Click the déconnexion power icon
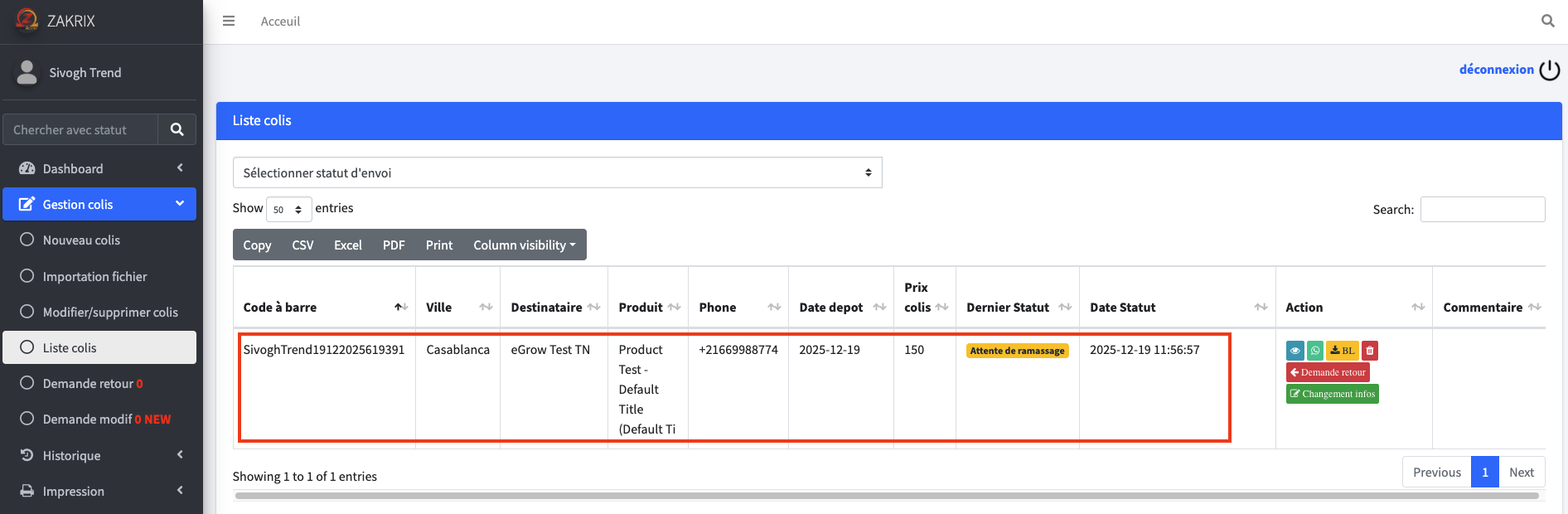This screenshot has width=1568, height=514. coord(1549,70)
